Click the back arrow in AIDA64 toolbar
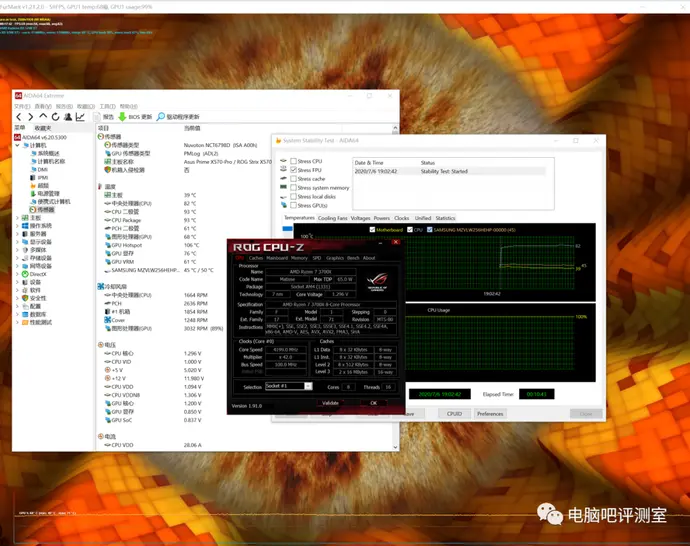This screenshot has width=690, height=546. [18, 117]
